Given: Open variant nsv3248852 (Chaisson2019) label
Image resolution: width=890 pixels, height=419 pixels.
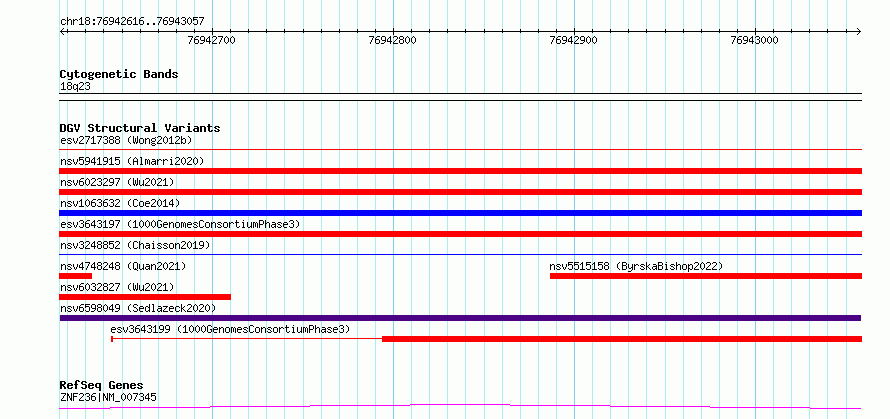Looking at the screenshot, I should coord(135,245).
